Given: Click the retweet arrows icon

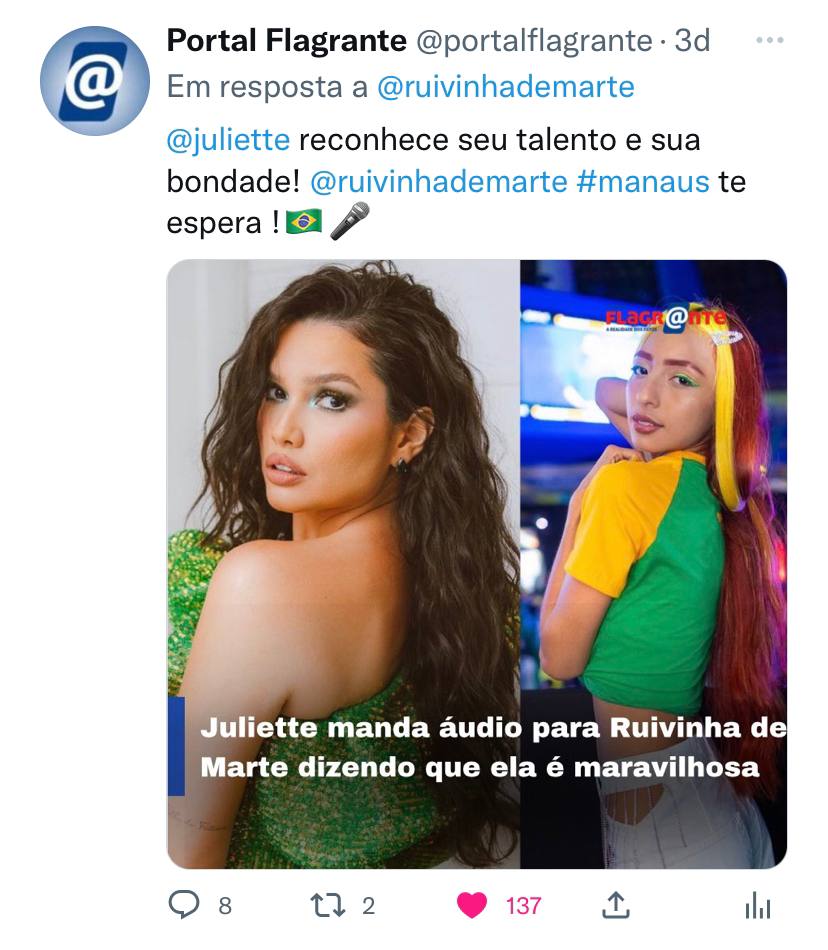Looking at the screenshot, I should click(328, 905).
